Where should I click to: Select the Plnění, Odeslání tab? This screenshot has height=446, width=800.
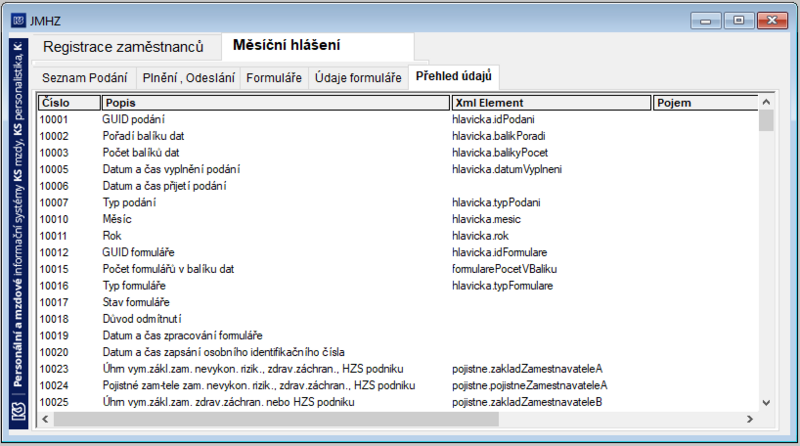[188, 78]
